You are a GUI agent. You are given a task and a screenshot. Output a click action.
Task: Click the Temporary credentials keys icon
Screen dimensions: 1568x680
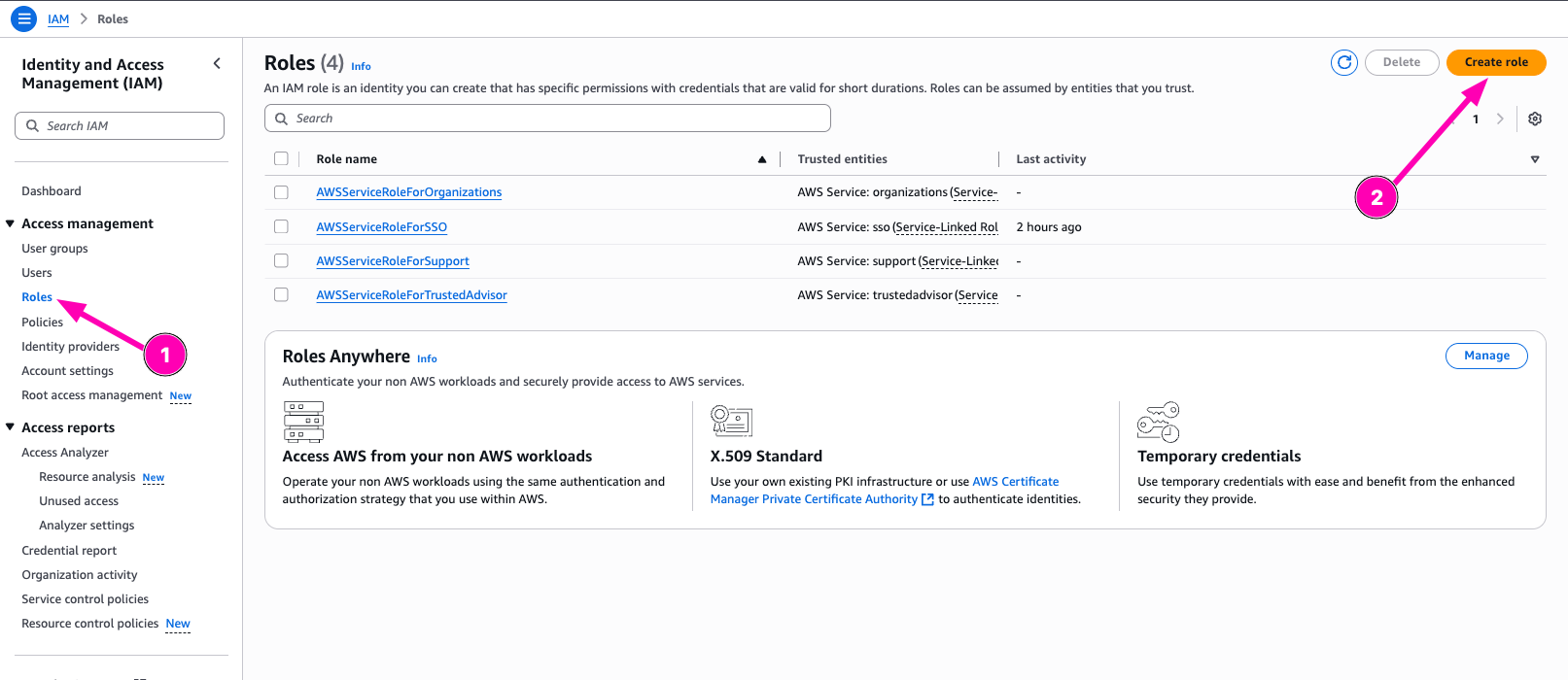1158,422
